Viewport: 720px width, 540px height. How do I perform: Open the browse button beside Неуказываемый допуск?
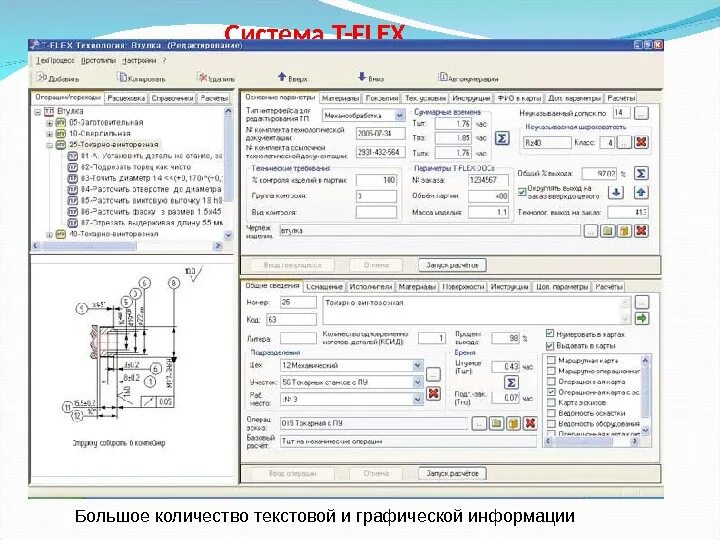point(641,113)
